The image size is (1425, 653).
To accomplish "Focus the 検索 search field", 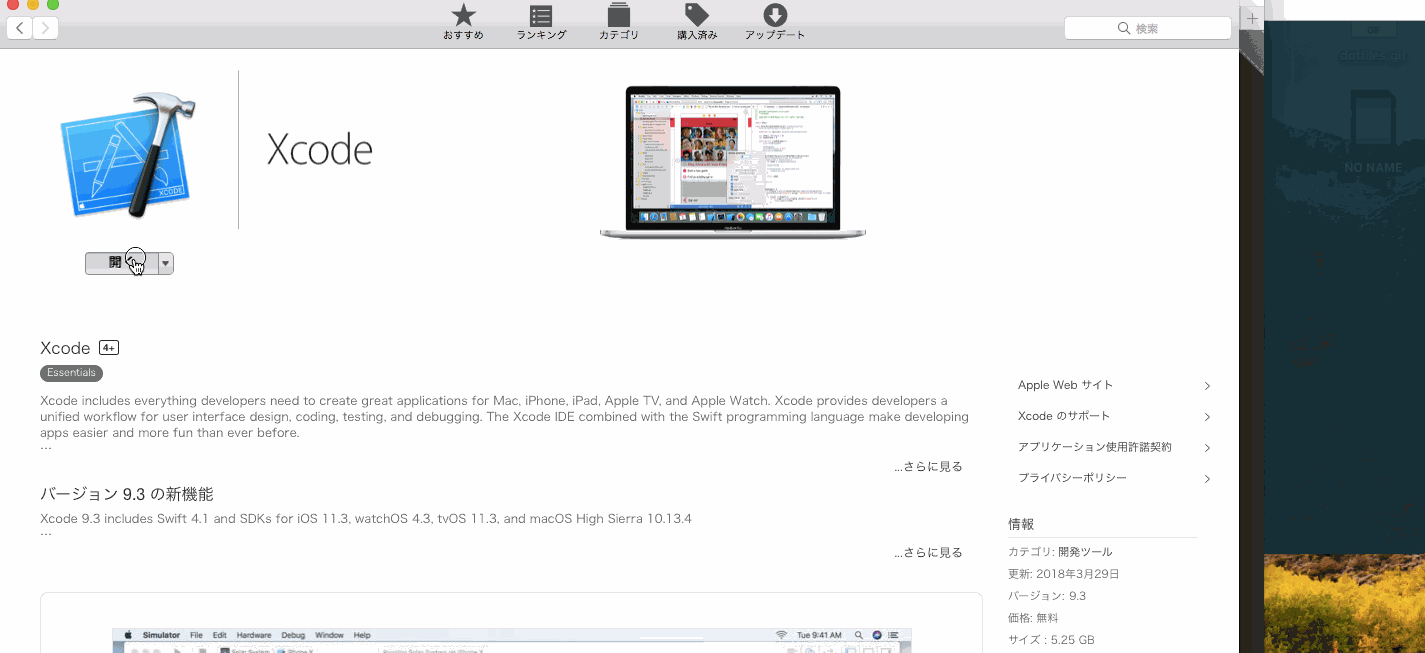I will pyautogui.click(x=1146, y=28).
